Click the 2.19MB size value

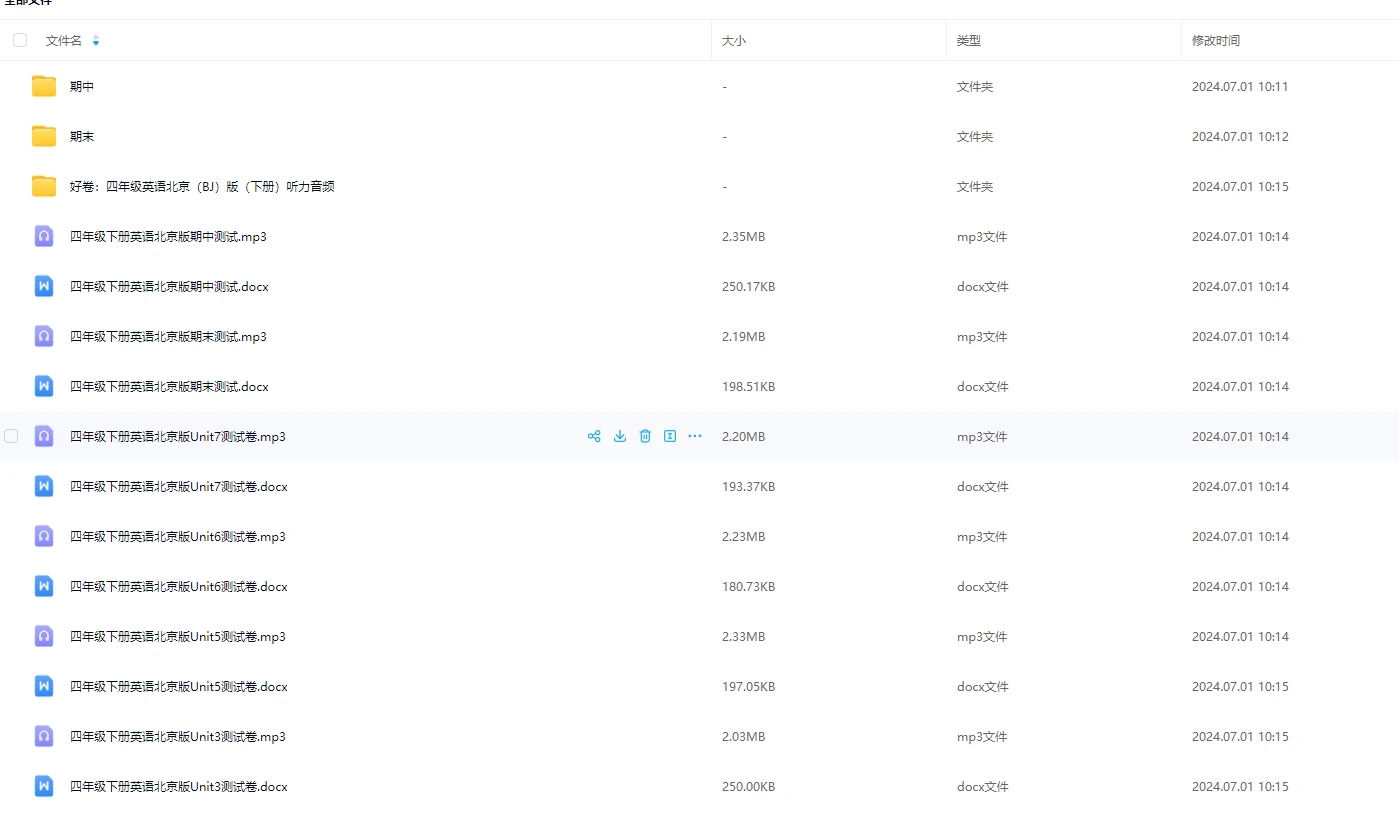[x=743, y=337]
